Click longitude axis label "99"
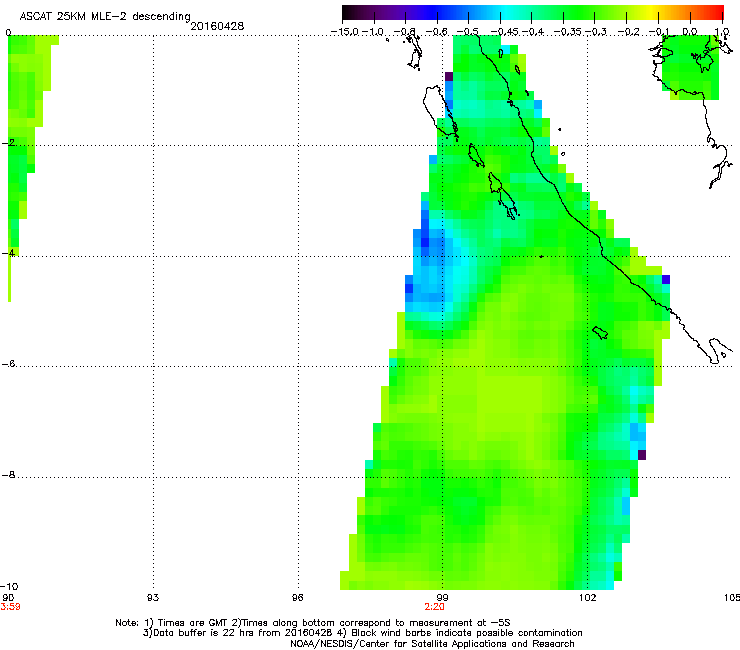Viewport: 740px width, 650px height. click(x=442, y=598)
